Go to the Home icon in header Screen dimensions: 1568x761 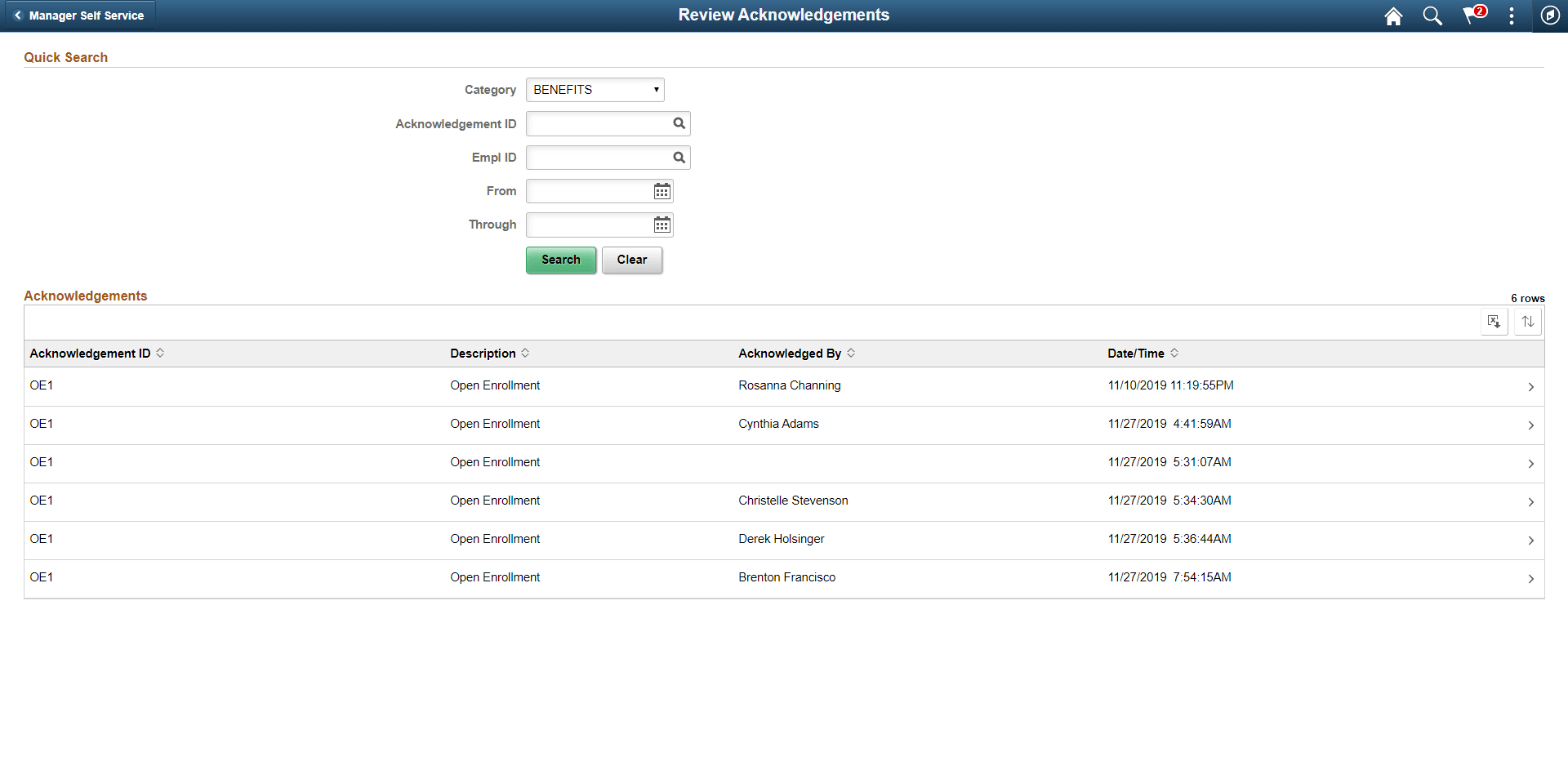coord(1393,16)
